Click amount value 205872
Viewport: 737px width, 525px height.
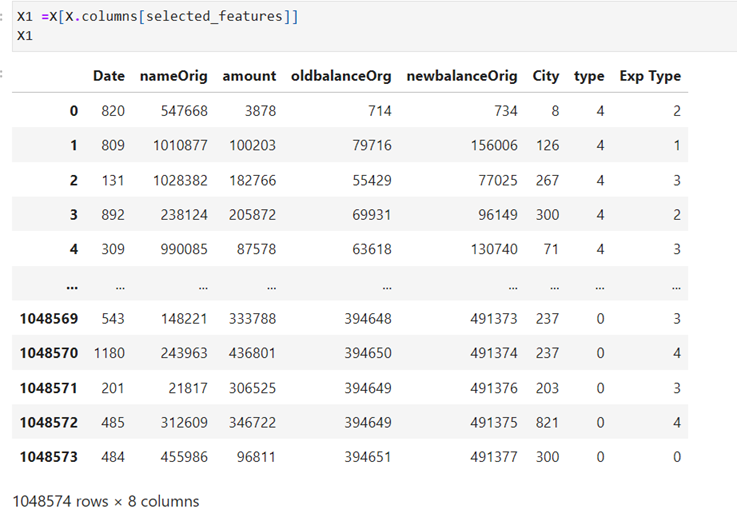[252, 215]
